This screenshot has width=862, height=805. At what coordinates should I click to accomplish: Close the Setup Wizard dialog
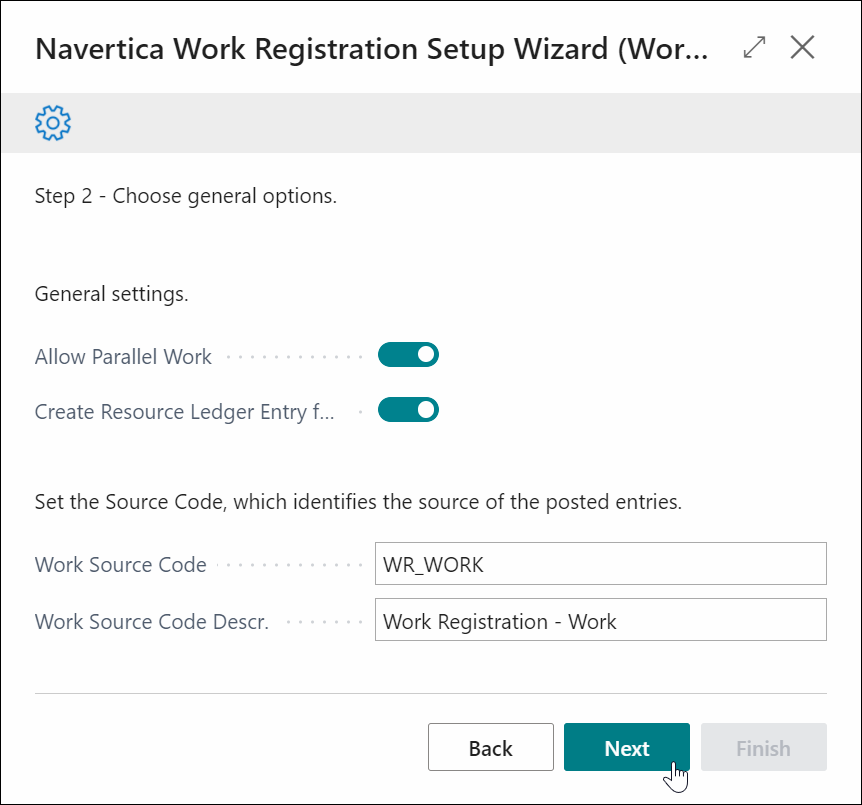[x=803, y=47]
